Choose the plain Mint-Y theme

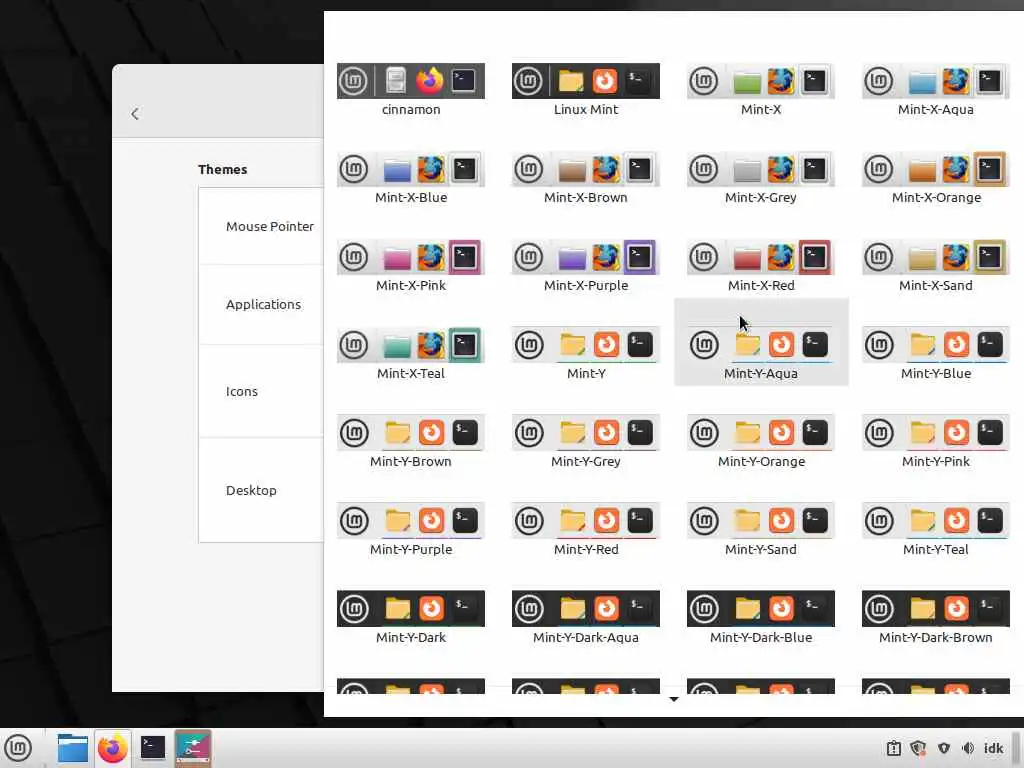(x=586, y=354)
